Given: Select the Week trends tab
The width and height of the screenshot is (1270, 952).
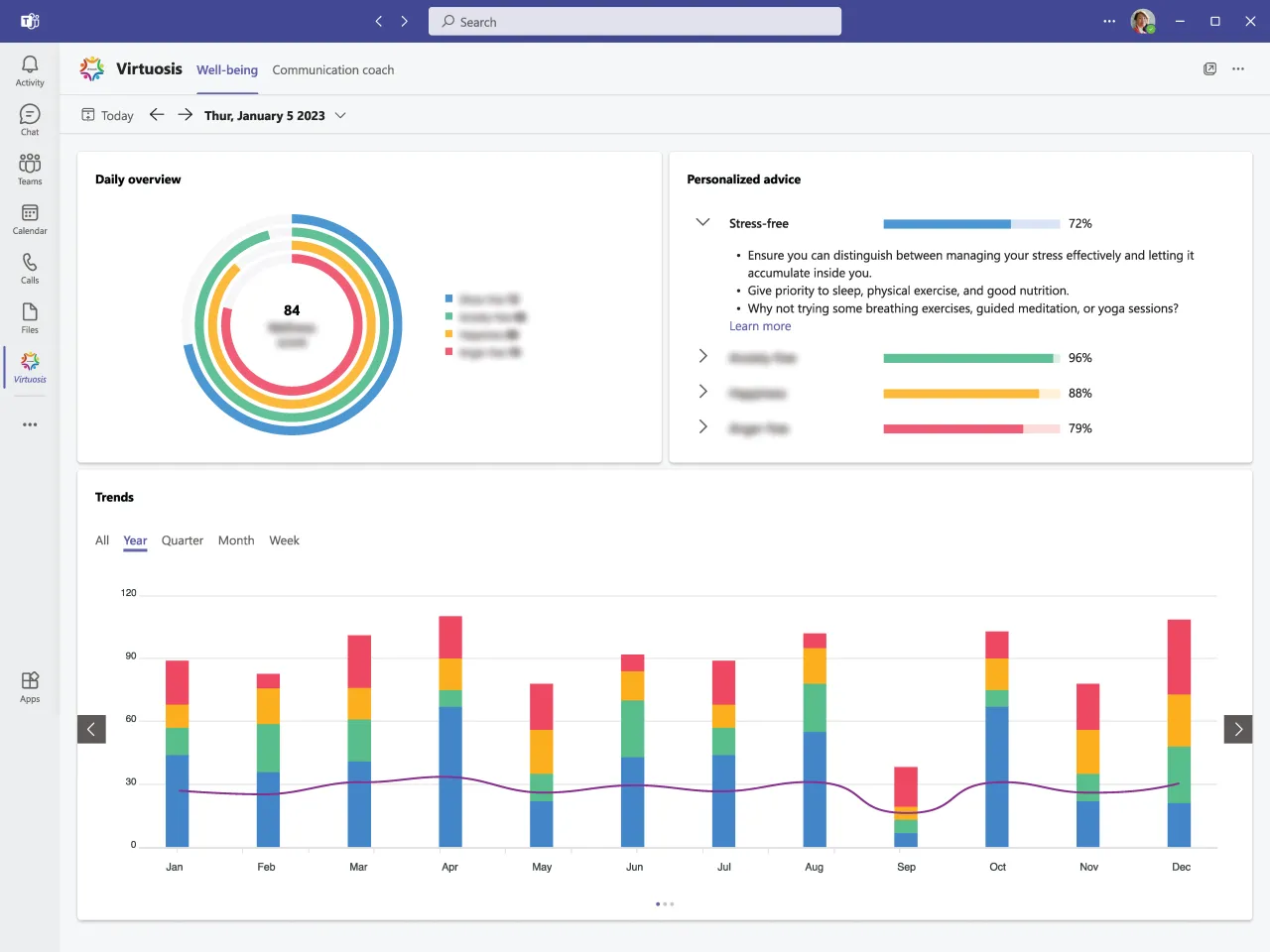Looking at the screenshot, I should 284,540.
